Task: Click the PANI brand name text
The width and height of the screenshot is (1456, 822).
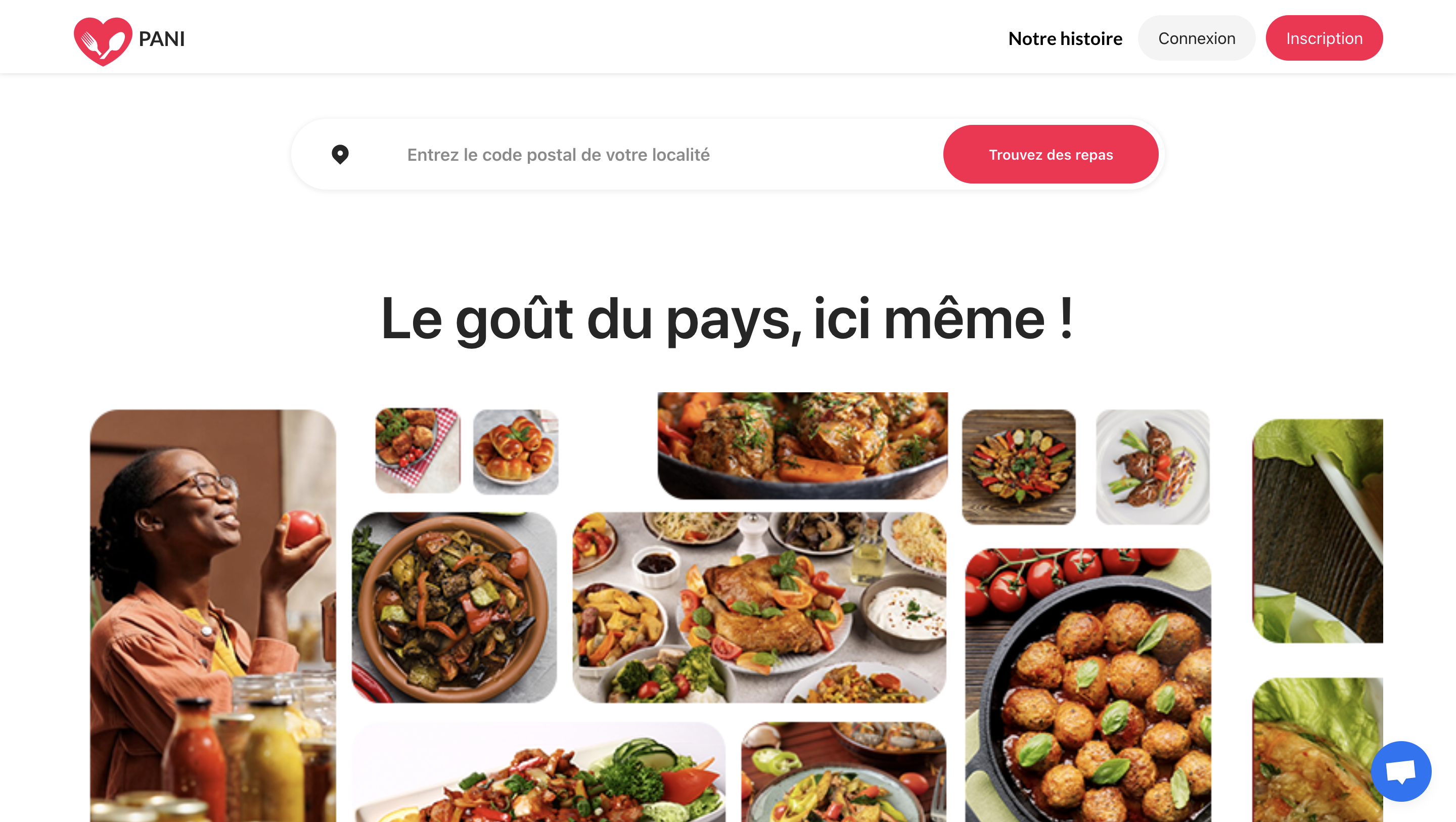Action: pyautogui.click(x=162, y=39)
